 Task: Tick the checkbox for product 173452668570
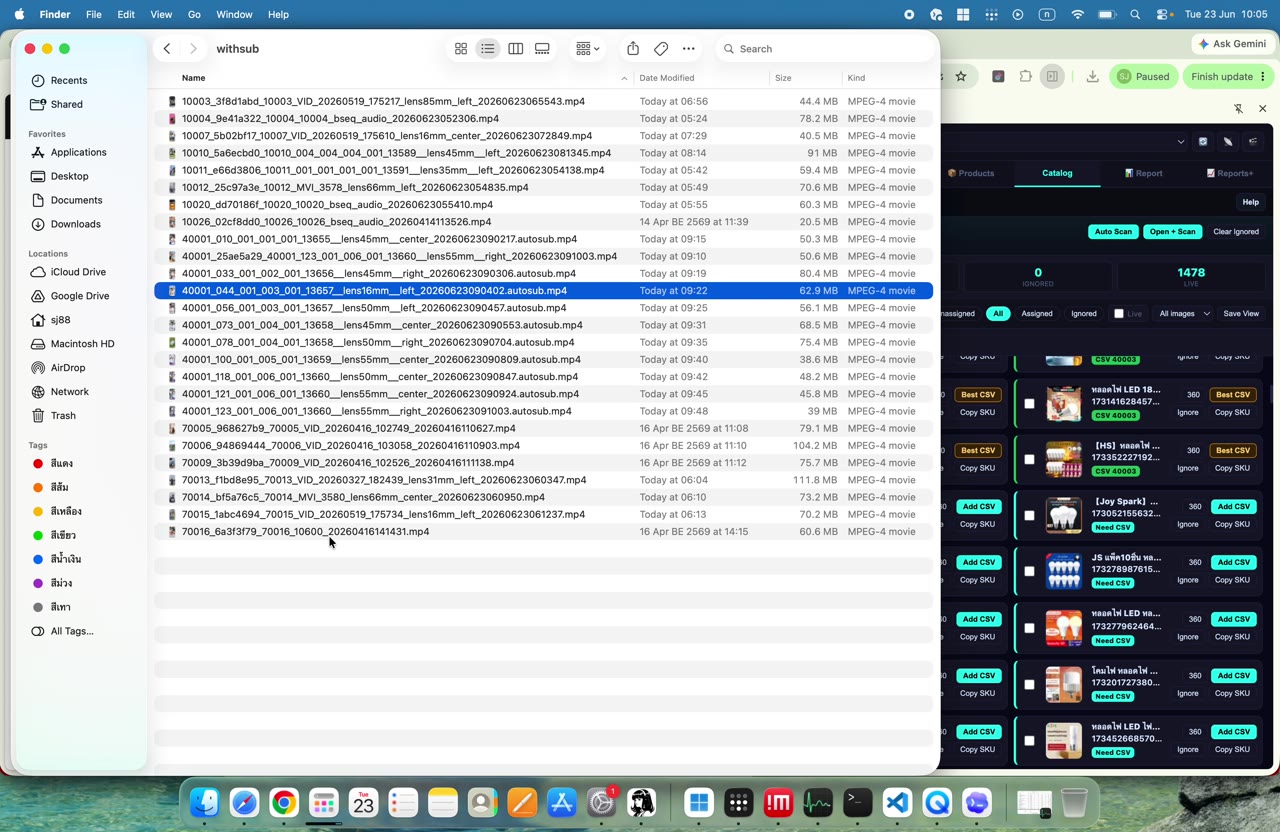point(1029,741)
